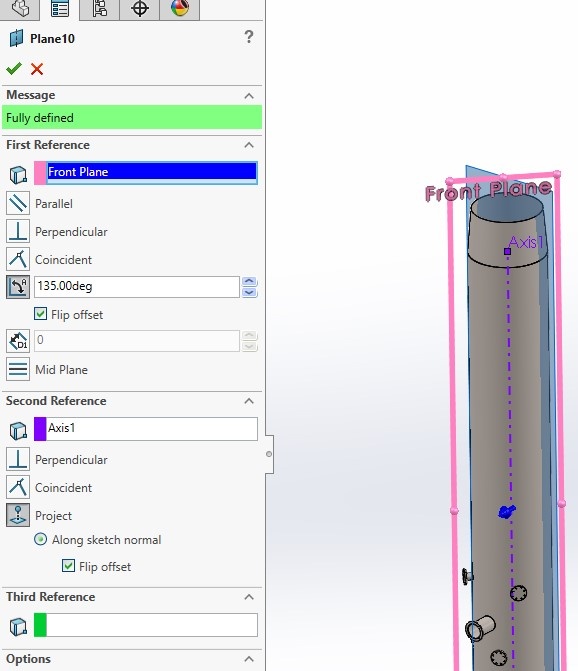Screen dimensions: 578x671
Task: Open the DimXpertManager crosshair tab
Action: click(x=139, y=9)
